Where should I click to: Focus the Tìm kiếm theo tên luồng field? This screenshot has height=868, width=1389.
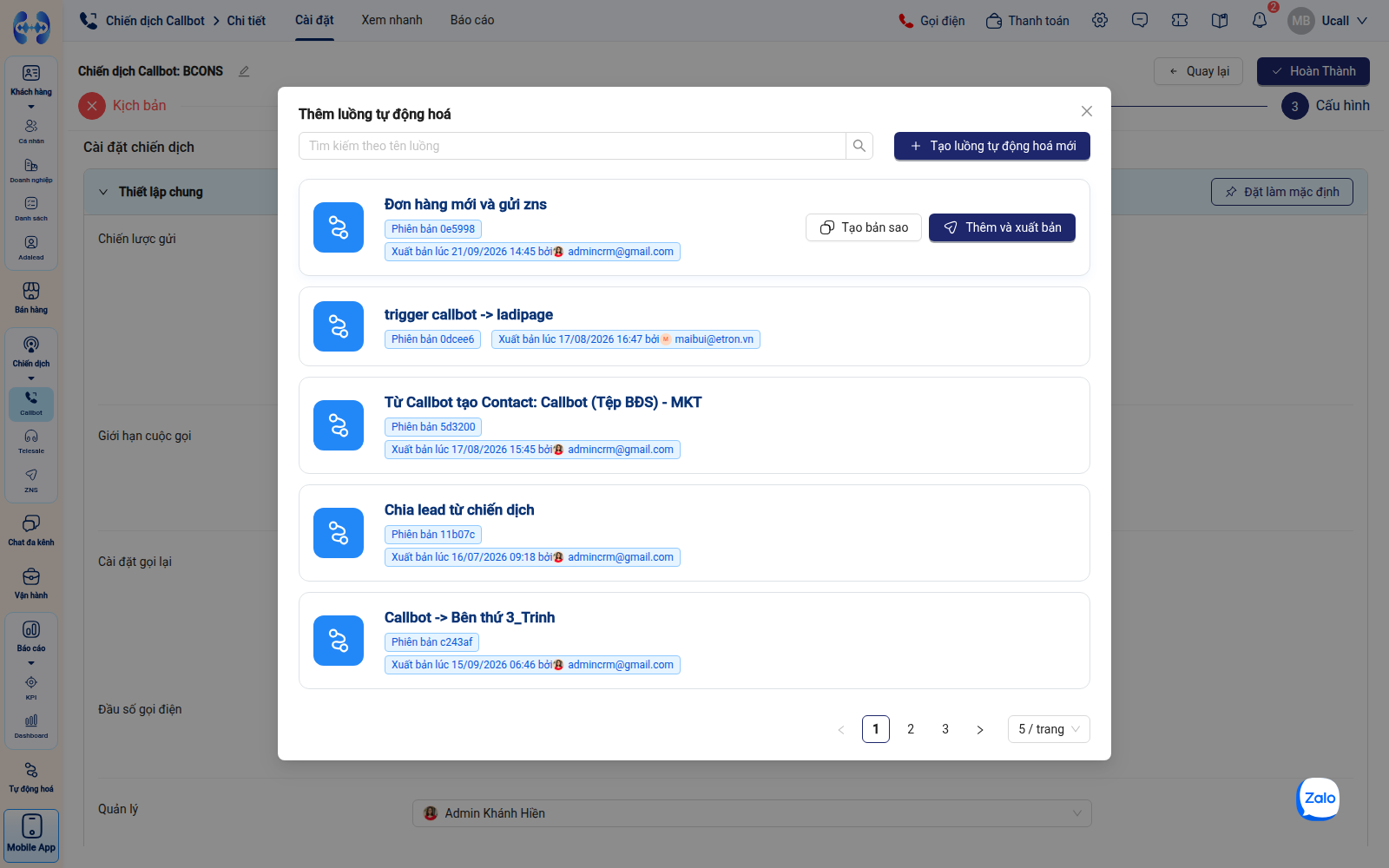[x=572, y=146]
